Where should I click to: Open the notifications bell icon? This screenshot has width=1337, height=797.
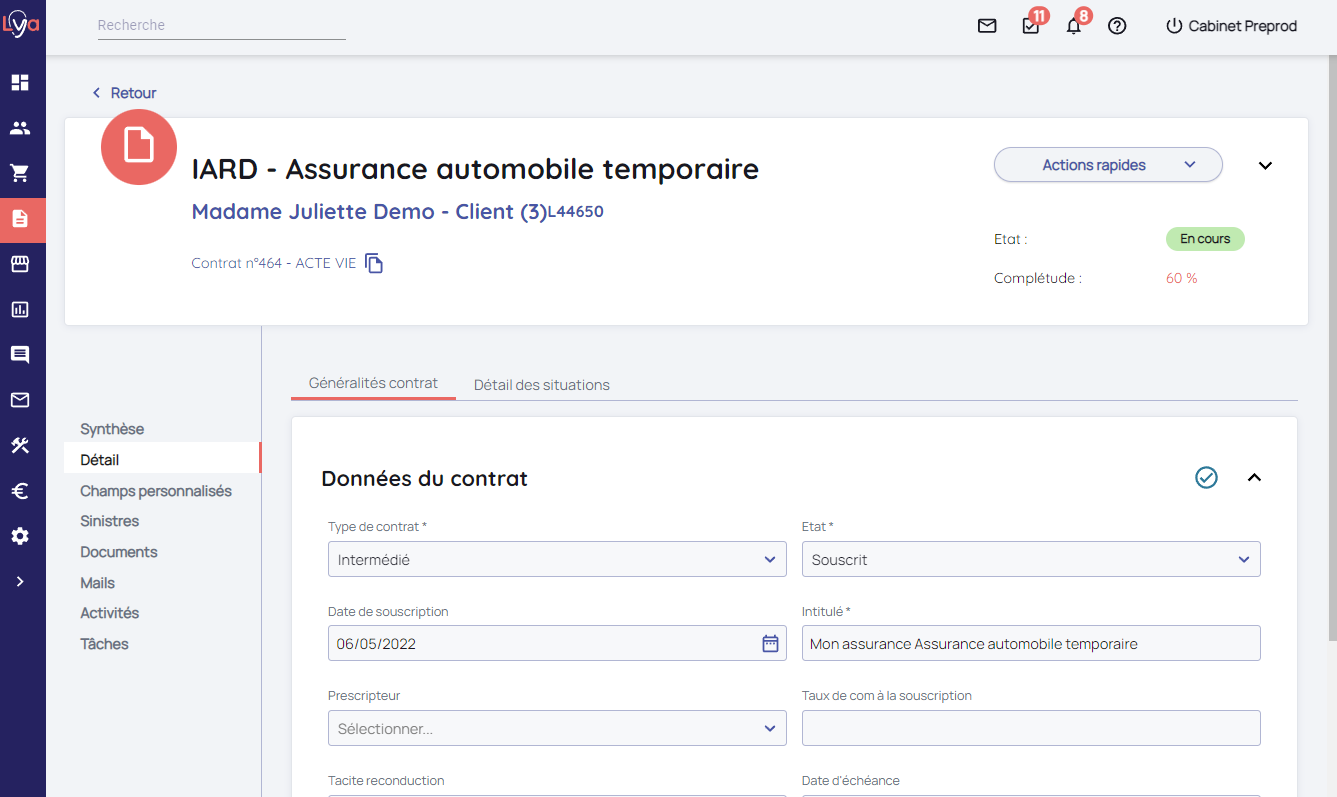(x=1074, y=27)
